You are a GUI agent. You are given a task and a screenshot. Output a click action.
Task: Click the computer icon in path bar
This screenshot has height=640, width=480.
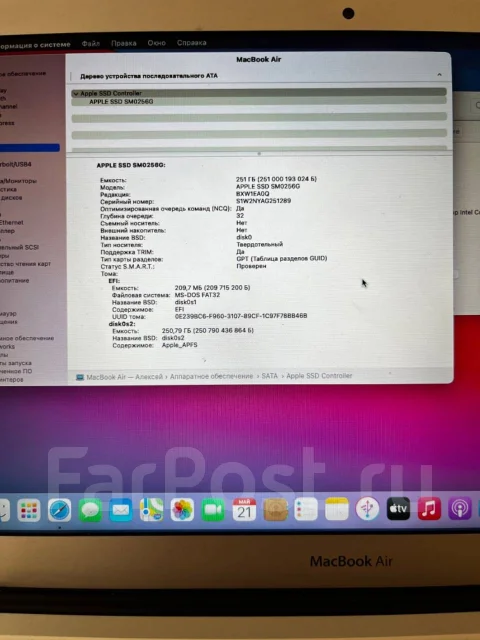(x=80, y=378)
